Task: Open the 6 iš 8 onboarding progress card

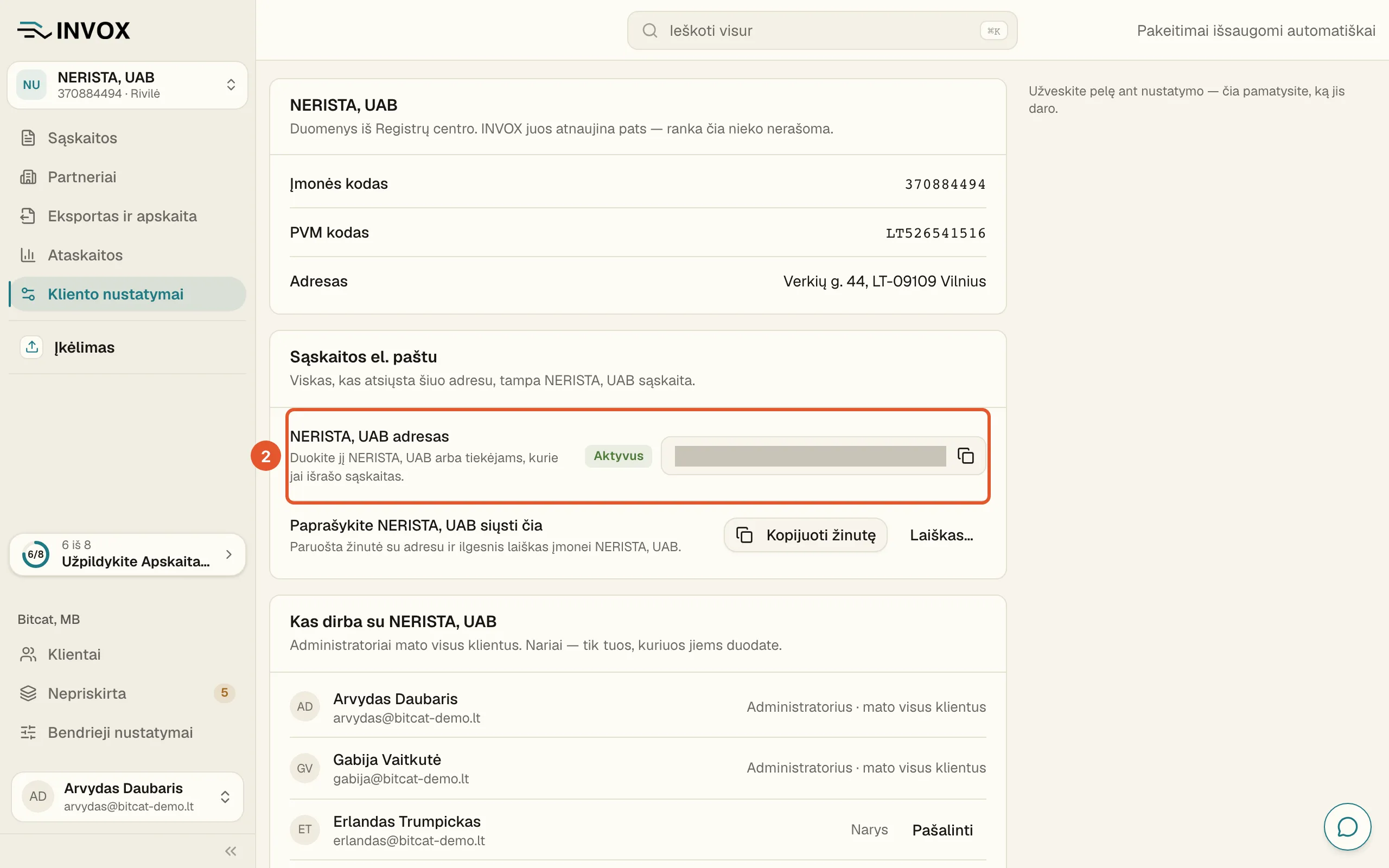Action: point(128,554)
